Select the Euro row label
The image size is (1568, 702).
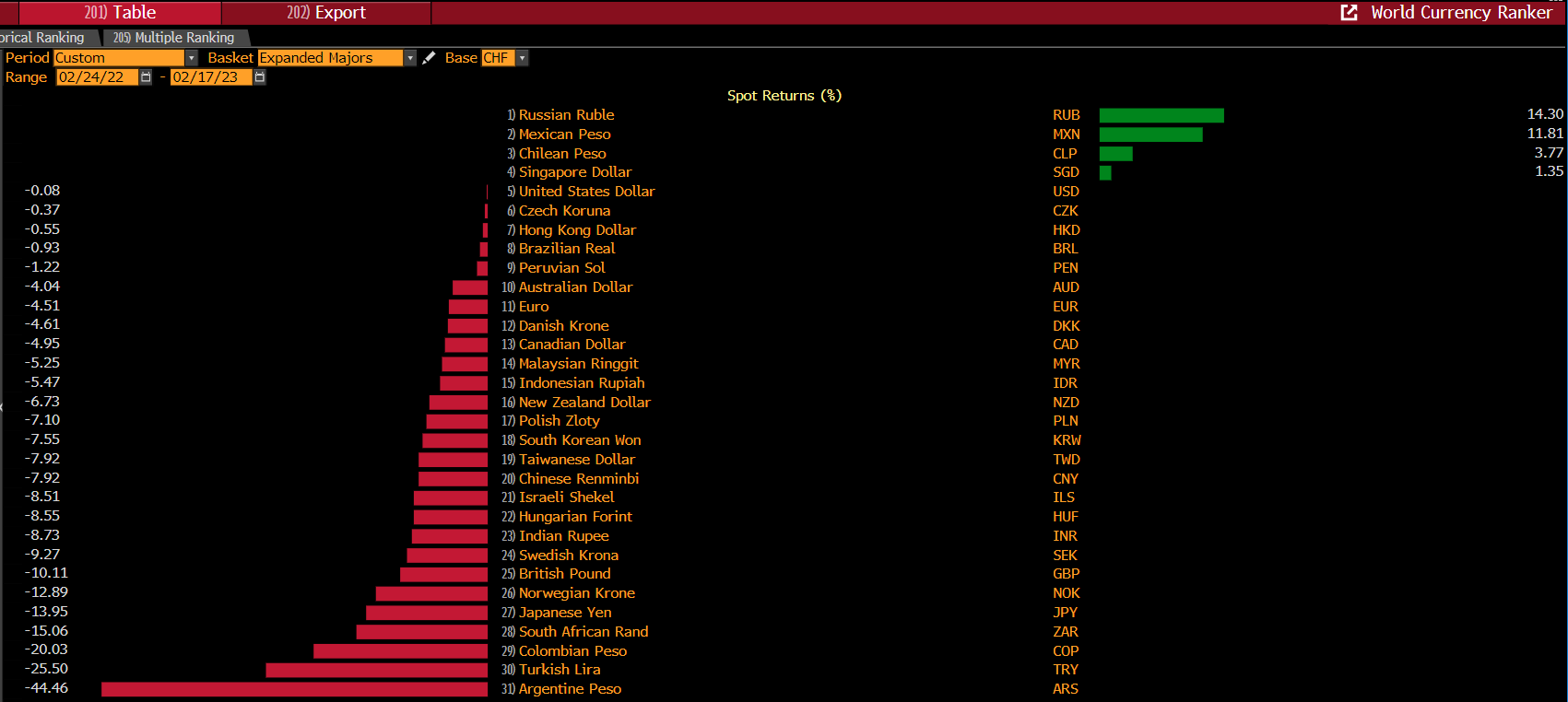[x=534, y=307]
